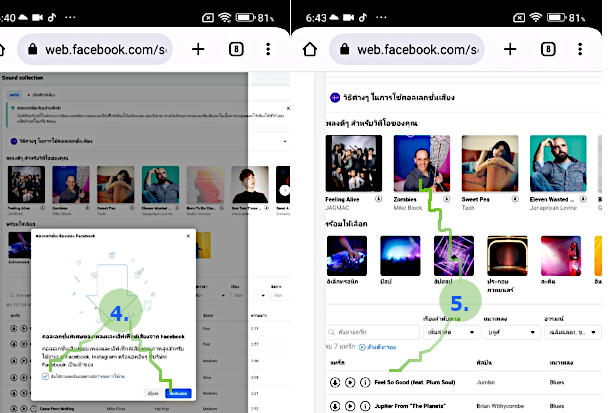Play the first track in left list
Viewport: 615px width, 413px height.
24,328
